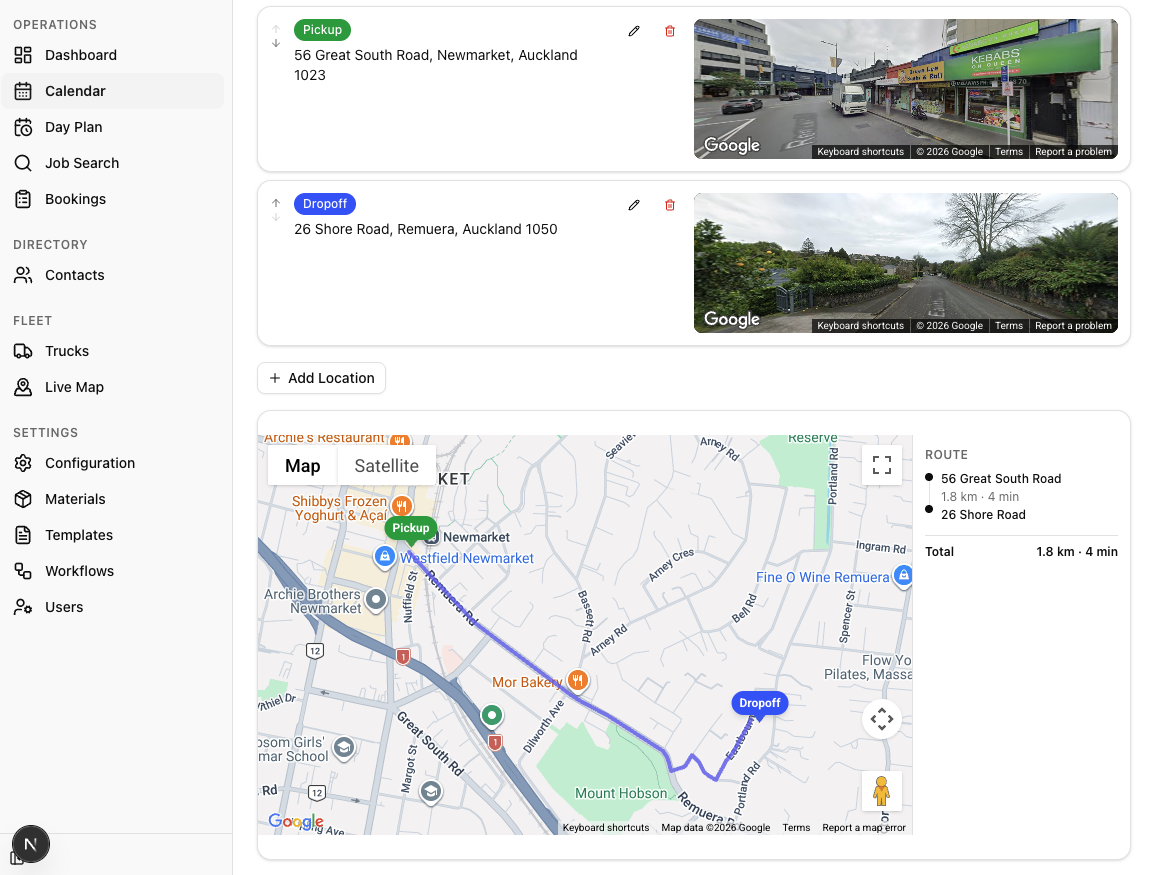This screenshot has height=875, width=1149.
Task: Click the Materials box icon
Action: tap(23, 499)
